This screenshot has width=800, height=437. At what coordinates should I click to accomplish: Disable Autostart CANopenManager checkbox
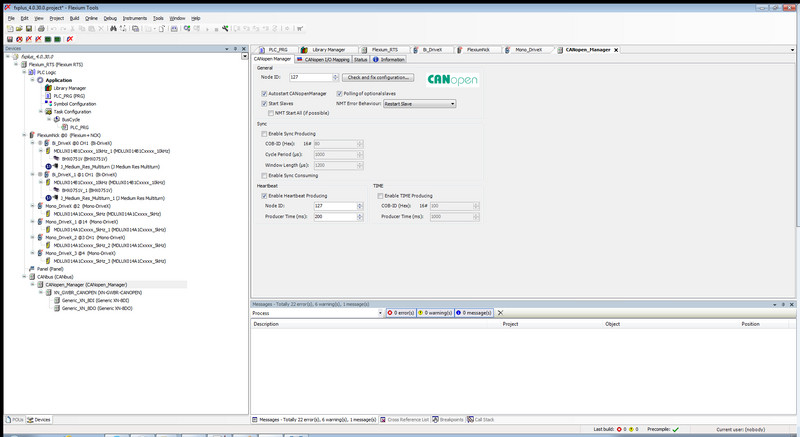(265, 93)
